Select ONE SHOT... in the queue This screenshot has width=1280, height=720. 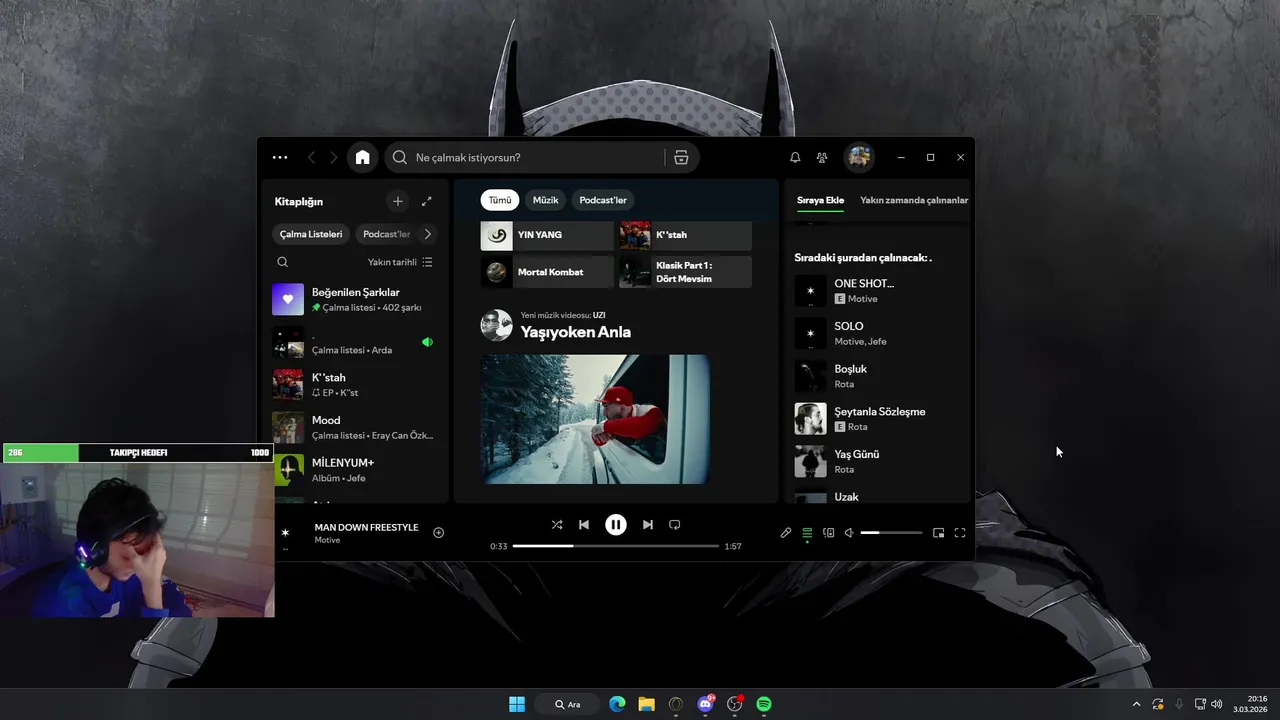tap(878, 290)
